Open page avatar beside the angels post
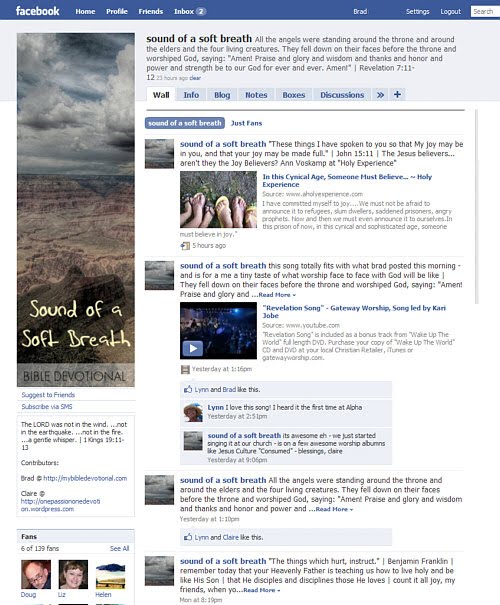 (x=159, y=490)
